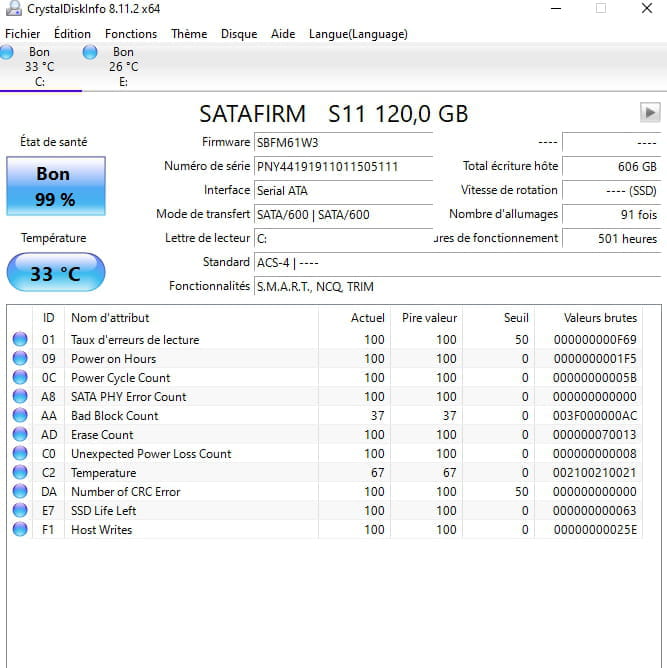Click the Interface field Serial ATA

[343, 190]
